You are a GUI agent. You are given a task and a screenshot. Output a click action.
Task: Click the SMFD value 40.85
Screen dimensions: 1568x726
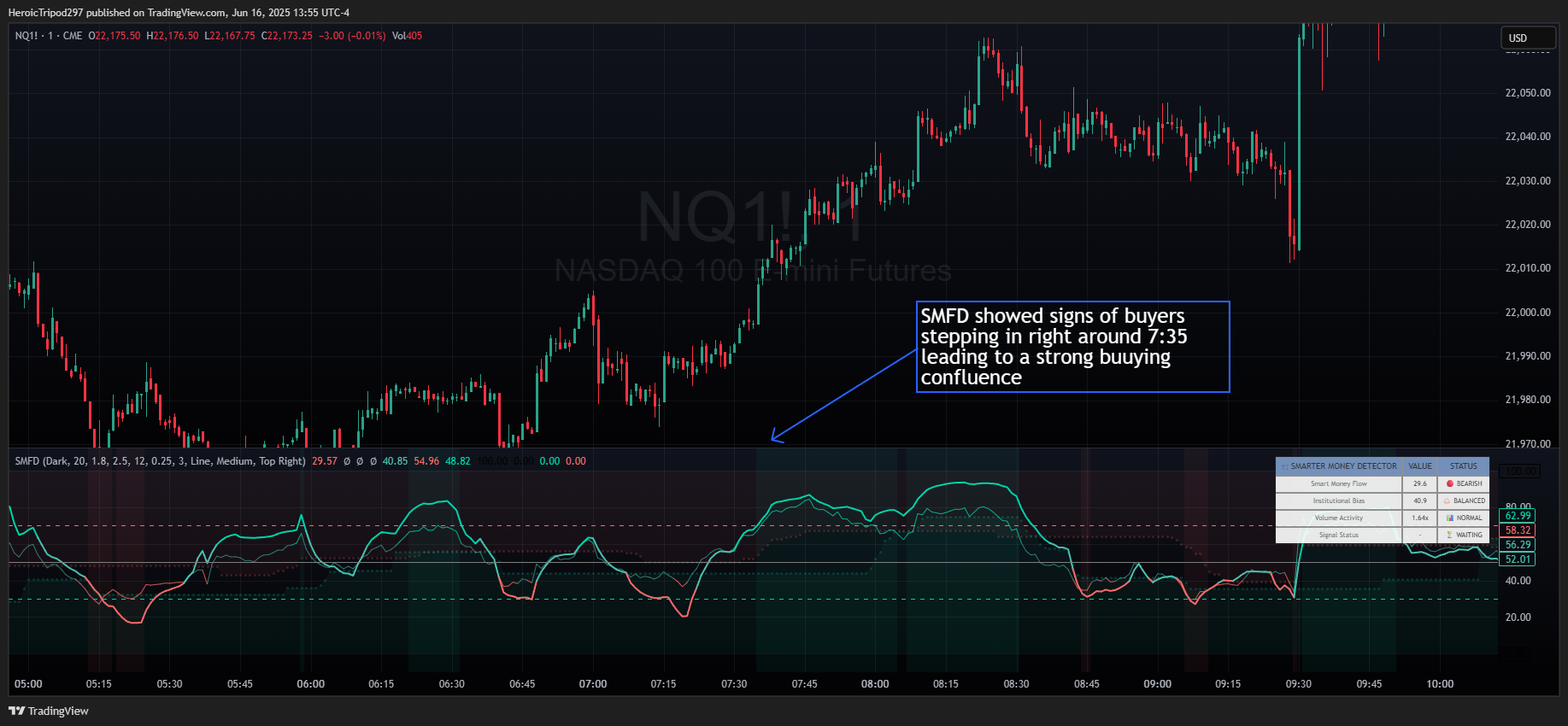395,461
